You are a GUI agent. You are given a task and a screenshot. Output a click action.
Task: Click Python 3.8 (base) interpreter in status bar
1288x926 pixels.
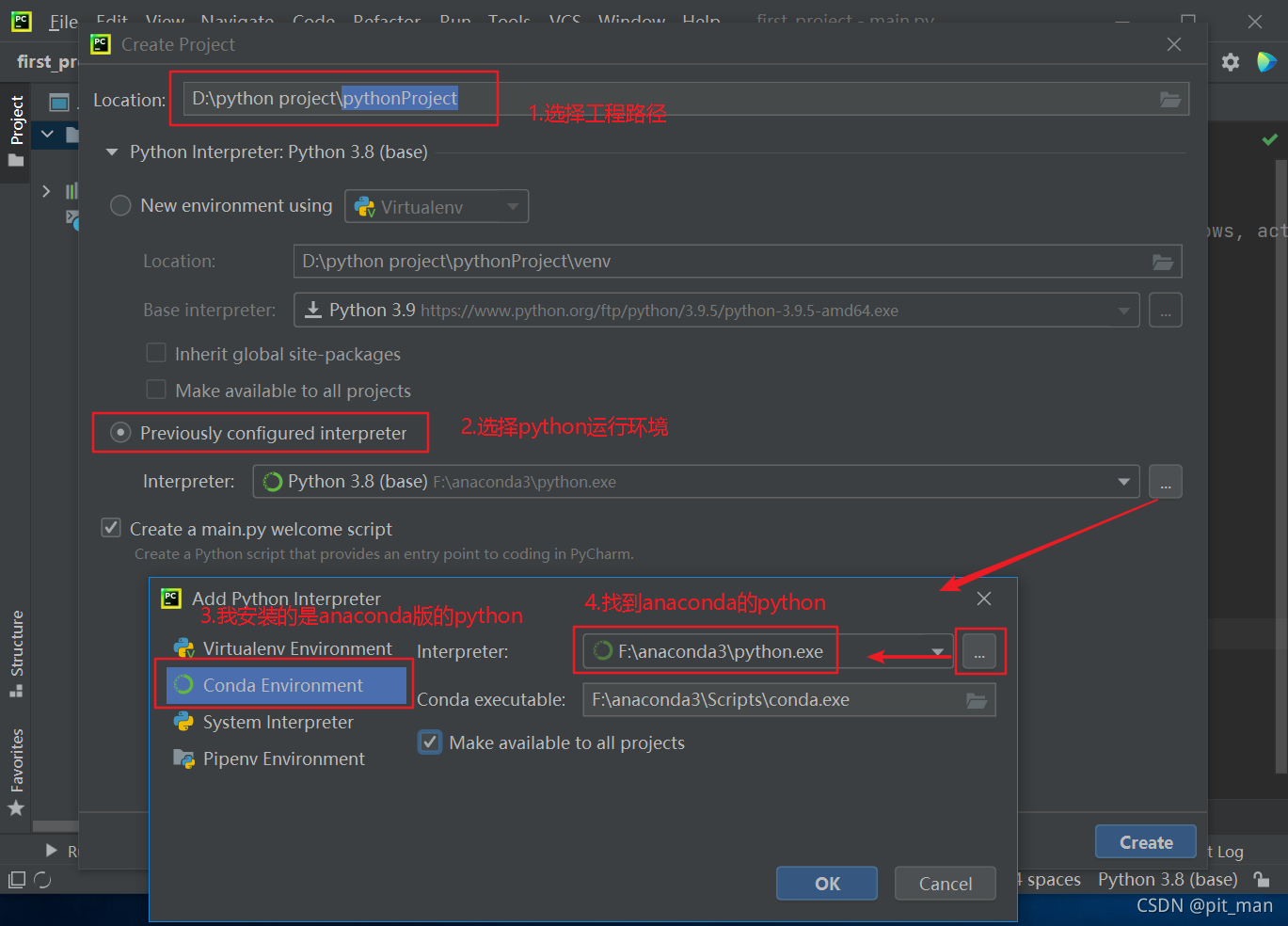1168,879
